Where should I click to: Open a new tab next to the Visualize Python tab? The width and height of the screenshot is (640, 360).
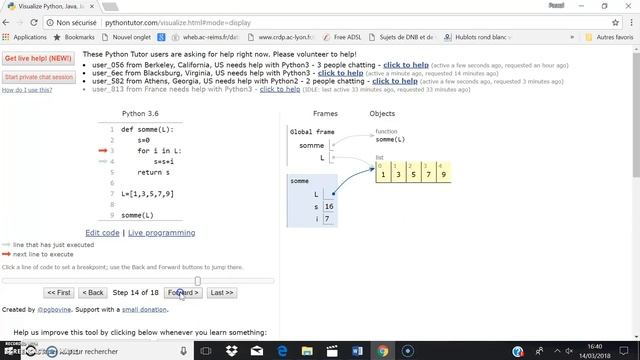coord(109,7)
